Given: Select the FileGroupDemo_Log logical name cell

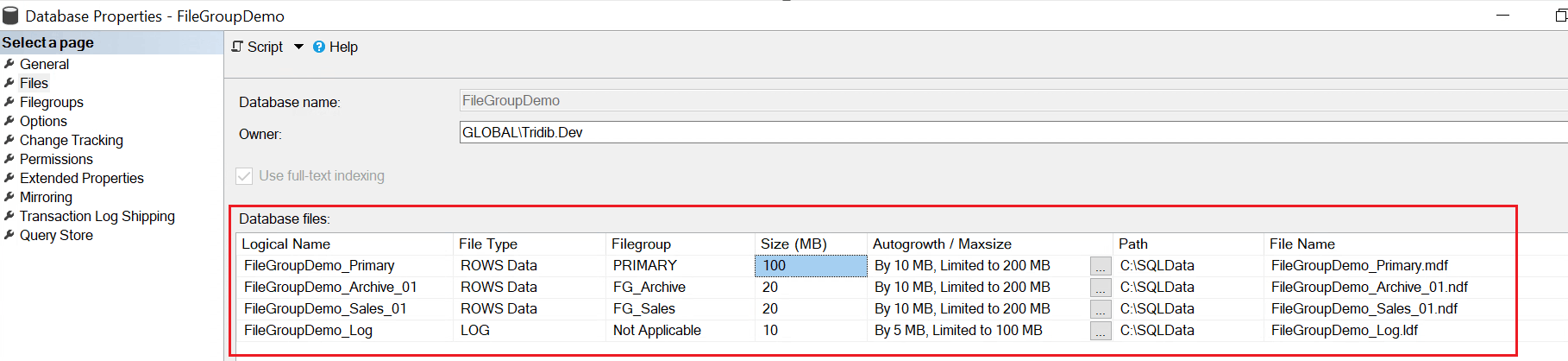Looking at the screenshot, I should click(x=345, y=330).
